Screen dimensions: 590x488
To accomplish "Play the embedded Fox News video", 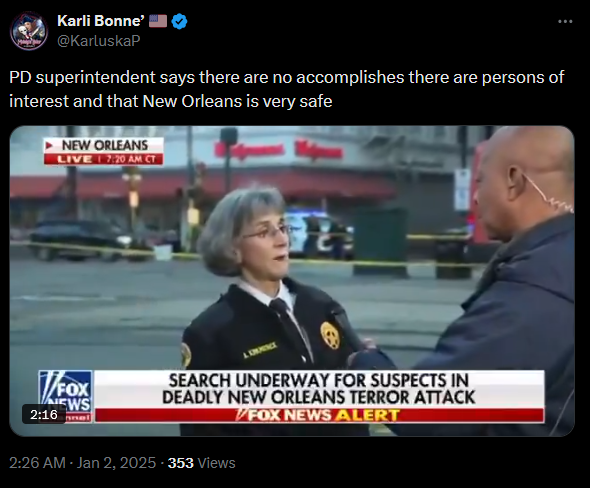I will coord(292,281).
